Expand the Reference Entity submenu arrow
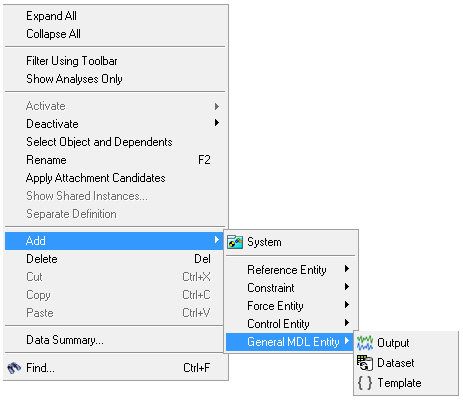The width and height of the screenshot is (463, 400). coord(347,269)
